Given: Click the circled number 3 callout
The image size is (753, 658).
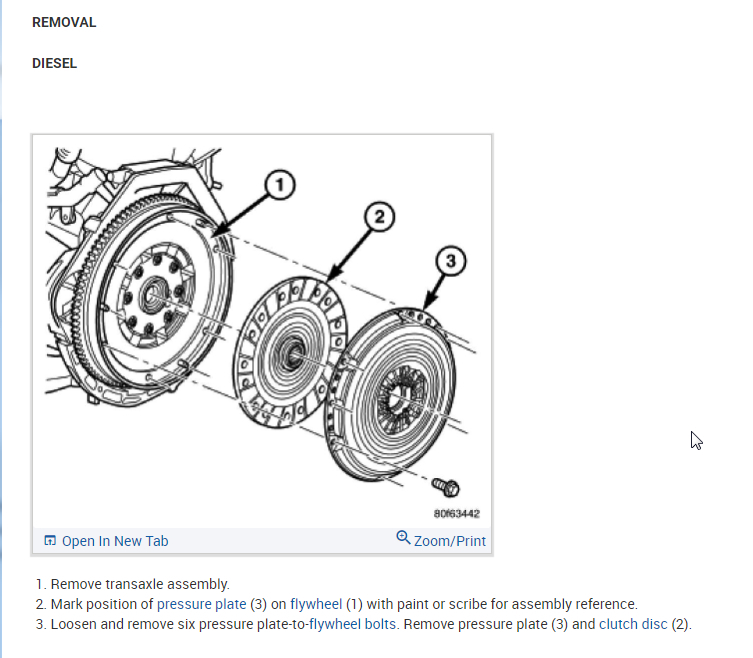Looking at the screenshot, I should click(x=450, y=261).
